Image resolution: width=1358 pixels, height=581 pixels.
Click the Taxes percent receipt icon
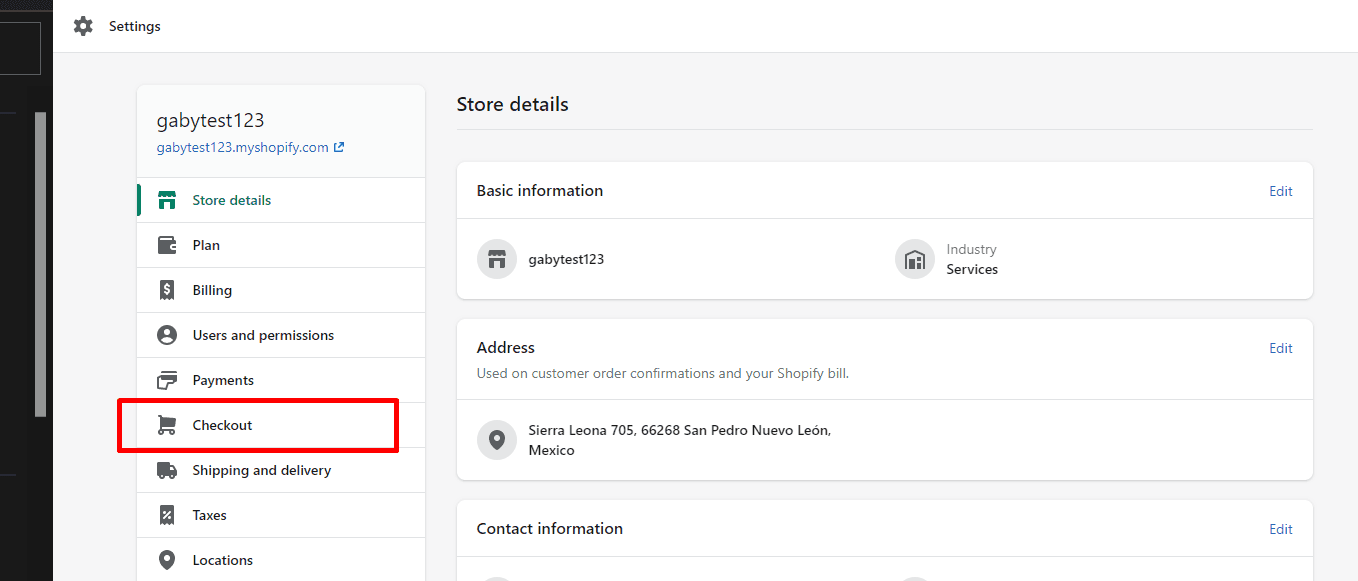pos(167,515)
